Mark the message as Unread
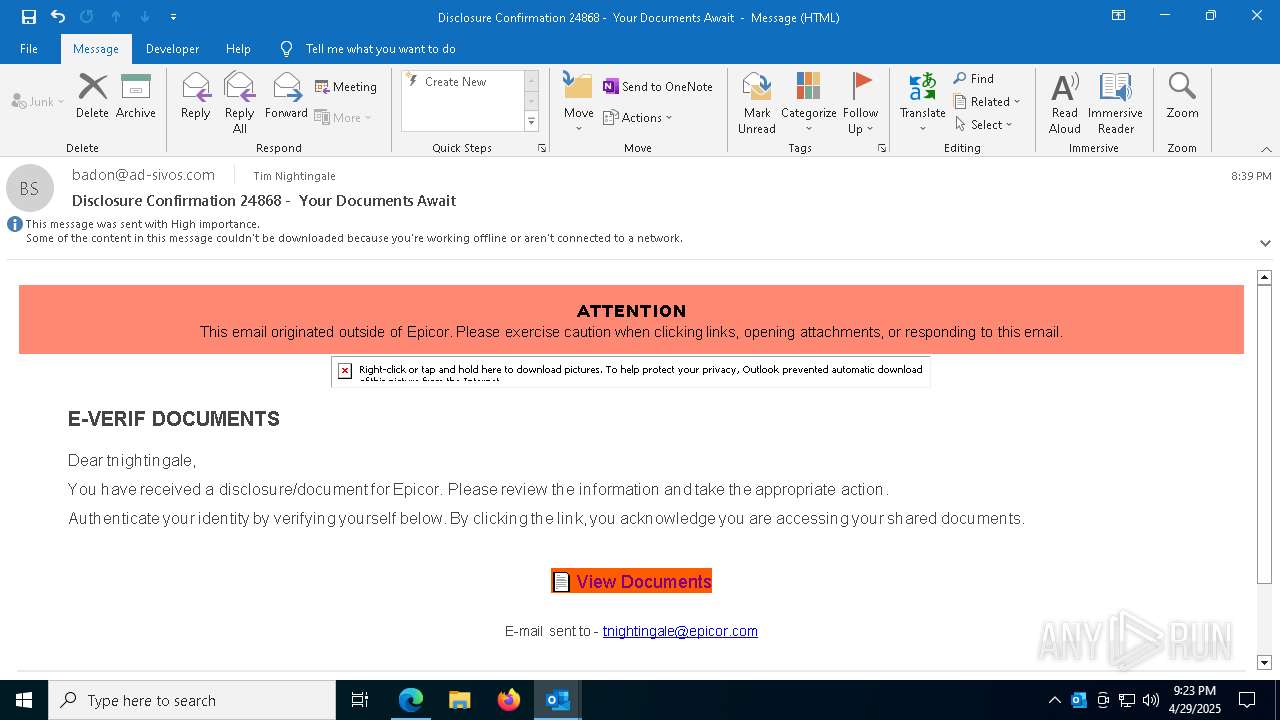Viewport: 1280px width, 720px height. [757, 102]
